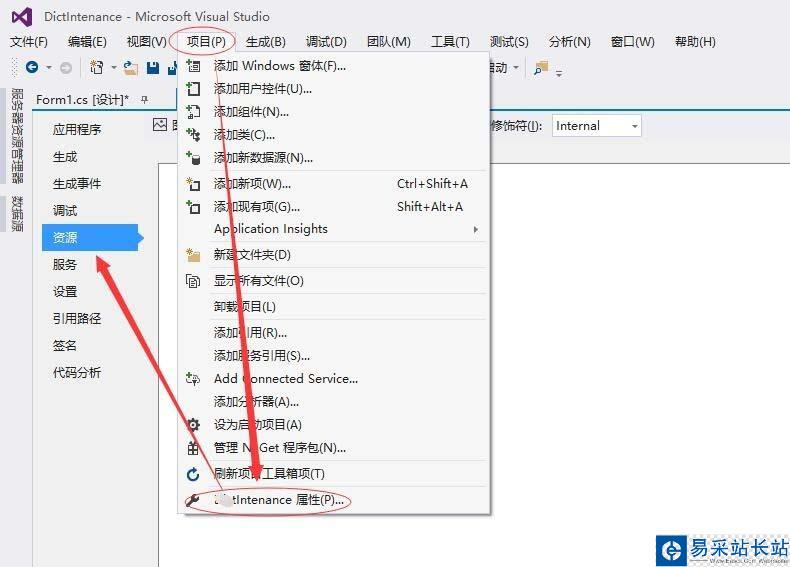Viewport: 790px width, 567px height.
Task: Open the New Project dropdown arrow
Action: point(114,68)
